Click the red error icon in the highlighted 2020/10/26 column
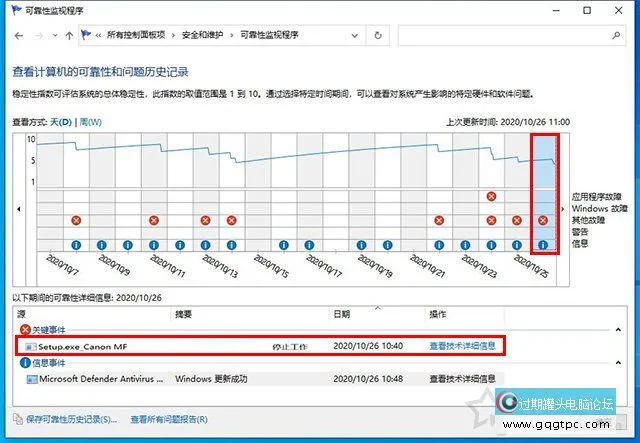This screenshot has height=443, width=640. 542,220
